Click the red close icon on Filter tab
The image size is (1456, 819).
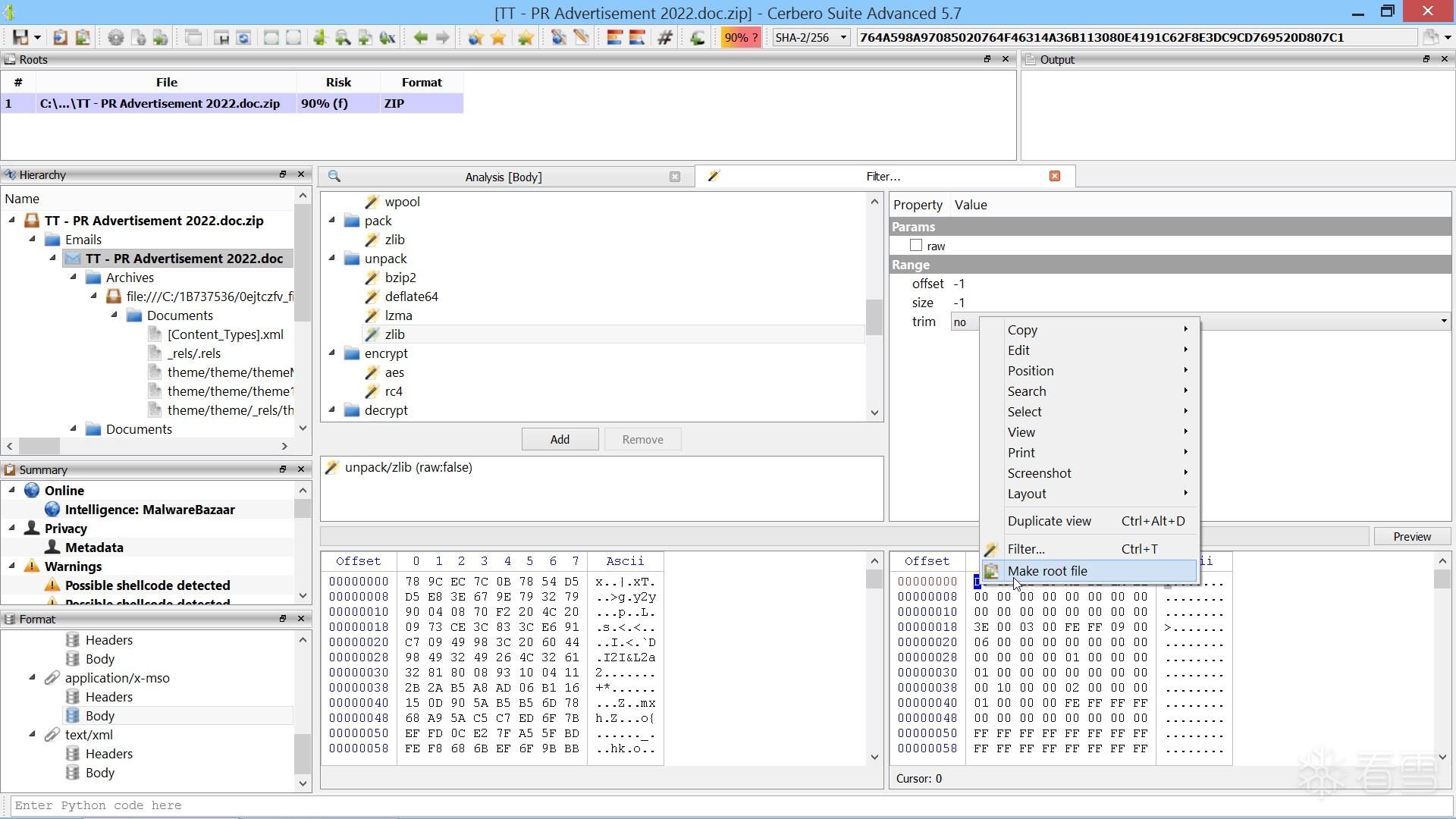point(1055,176)
